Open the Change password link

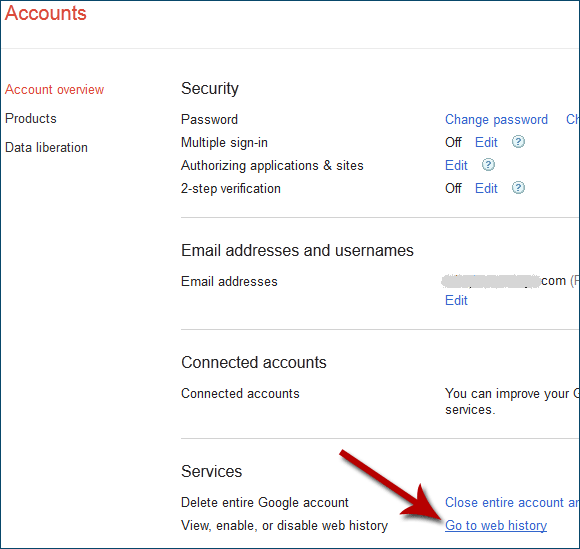[496, 119]
